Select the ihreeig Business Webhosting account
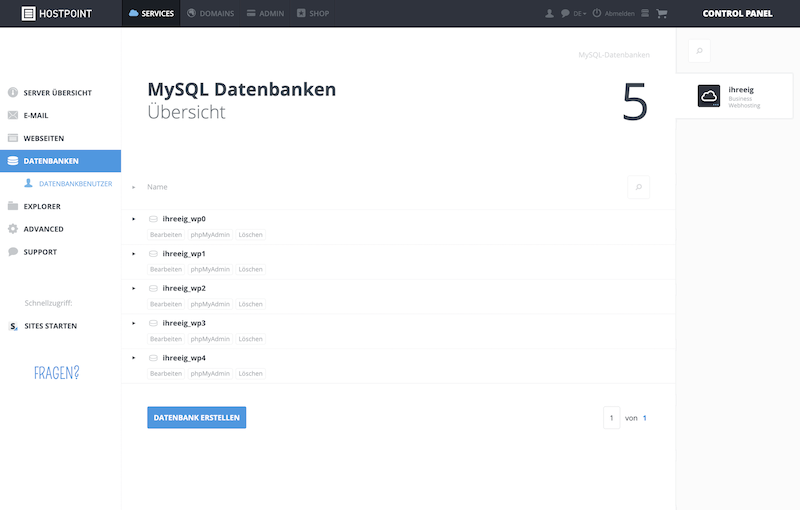The height and width of the screenshot is (510, 800). tap(734, 96)
